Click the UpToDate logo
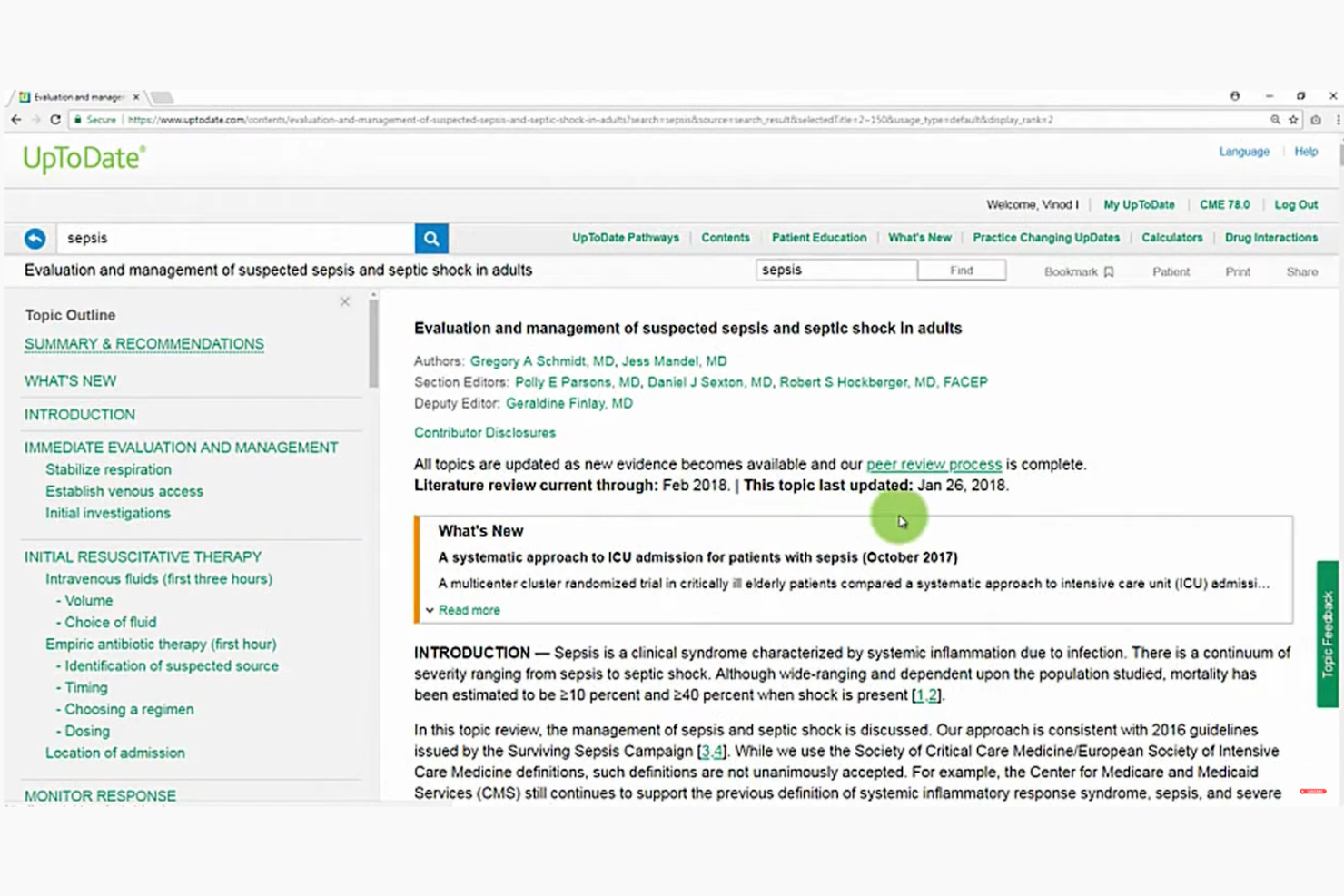The width and height of the screenshot is (1344, 896). pyautogui.click(x=84, y=159)
